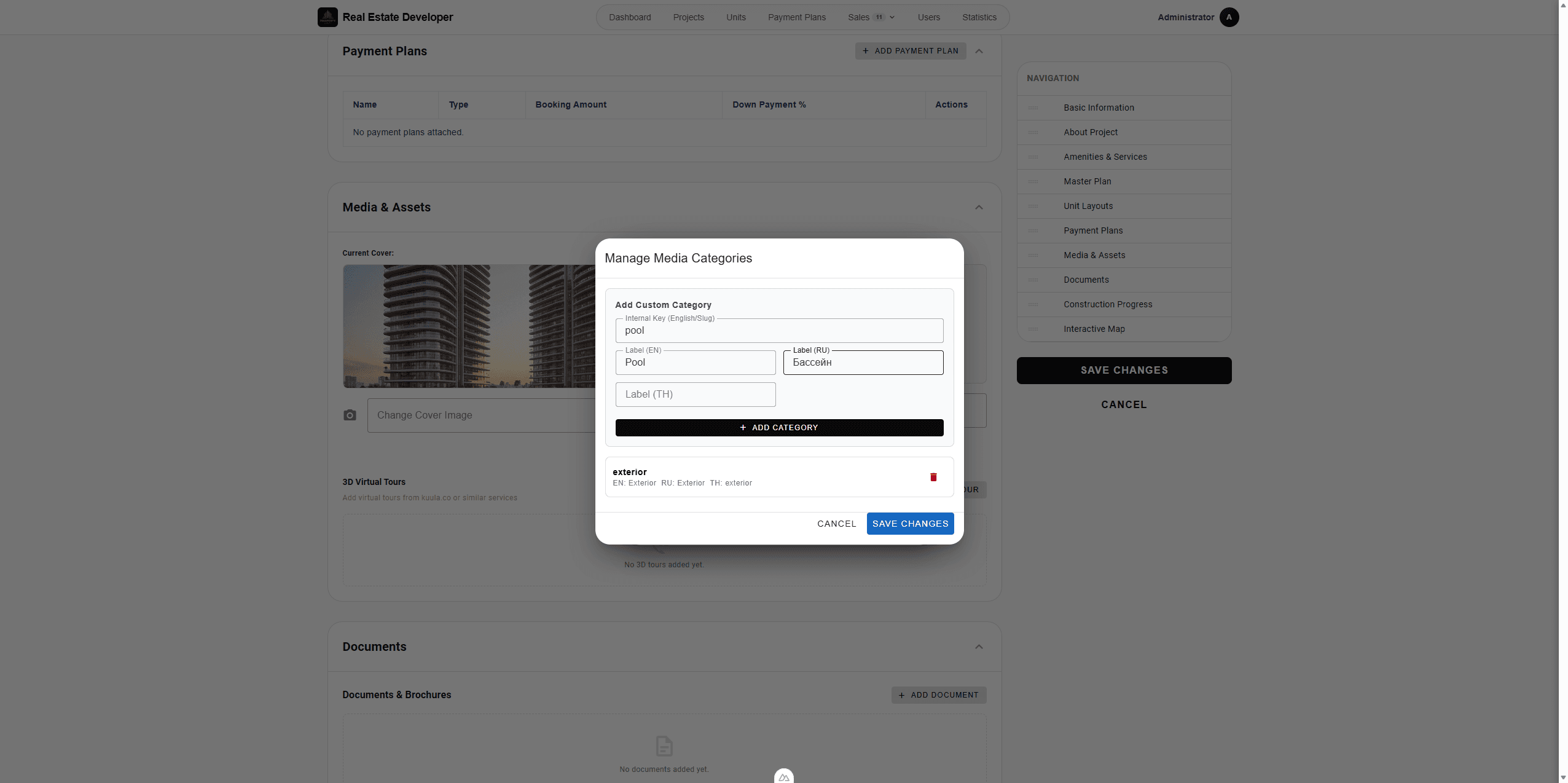Focus the Internal Key (English/Slug) field
The height and width of the screenshot is (783, 1568).
pos(779,331)
